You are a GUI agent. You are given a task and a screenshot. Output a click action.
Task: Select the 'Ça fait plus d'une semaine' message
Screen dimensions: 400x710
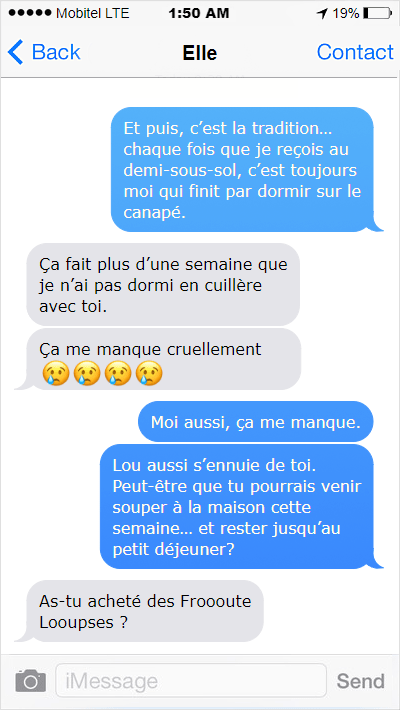(x=164, y=284)
